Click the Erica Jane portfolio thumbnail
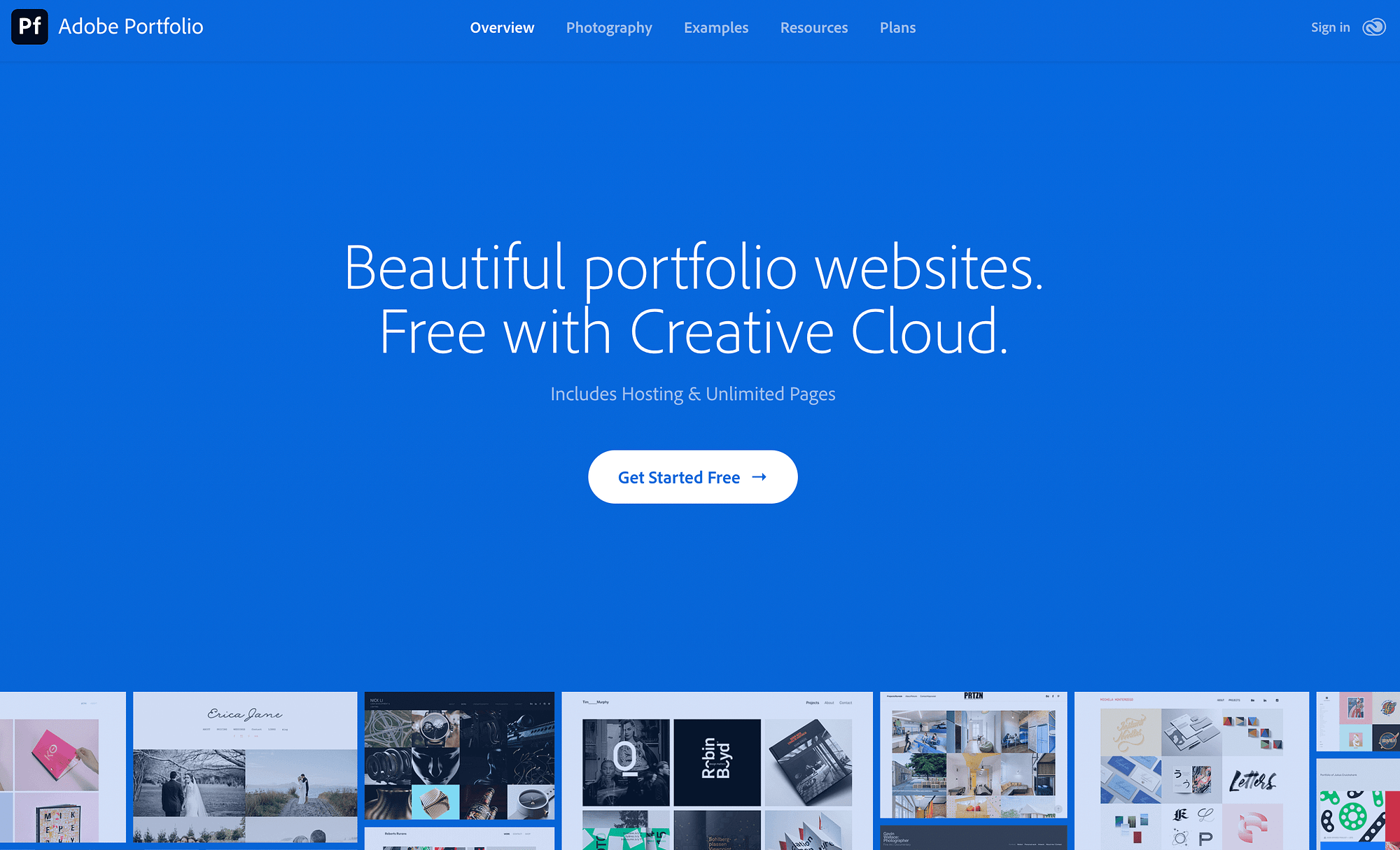Viewport: 1400px width, 850px height. click(x=244, y=770)
